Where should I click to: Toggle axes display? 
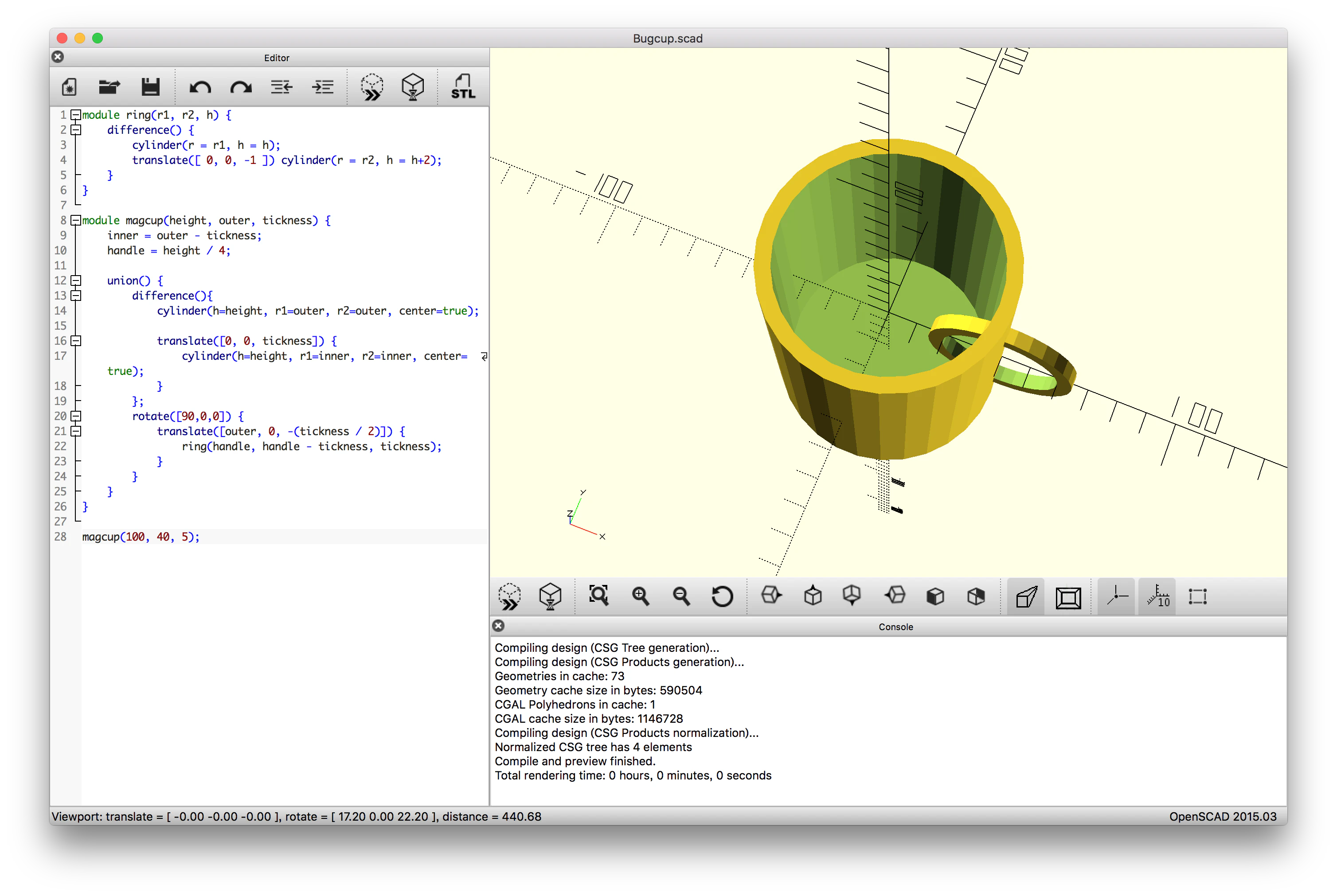pos(1116,597)
